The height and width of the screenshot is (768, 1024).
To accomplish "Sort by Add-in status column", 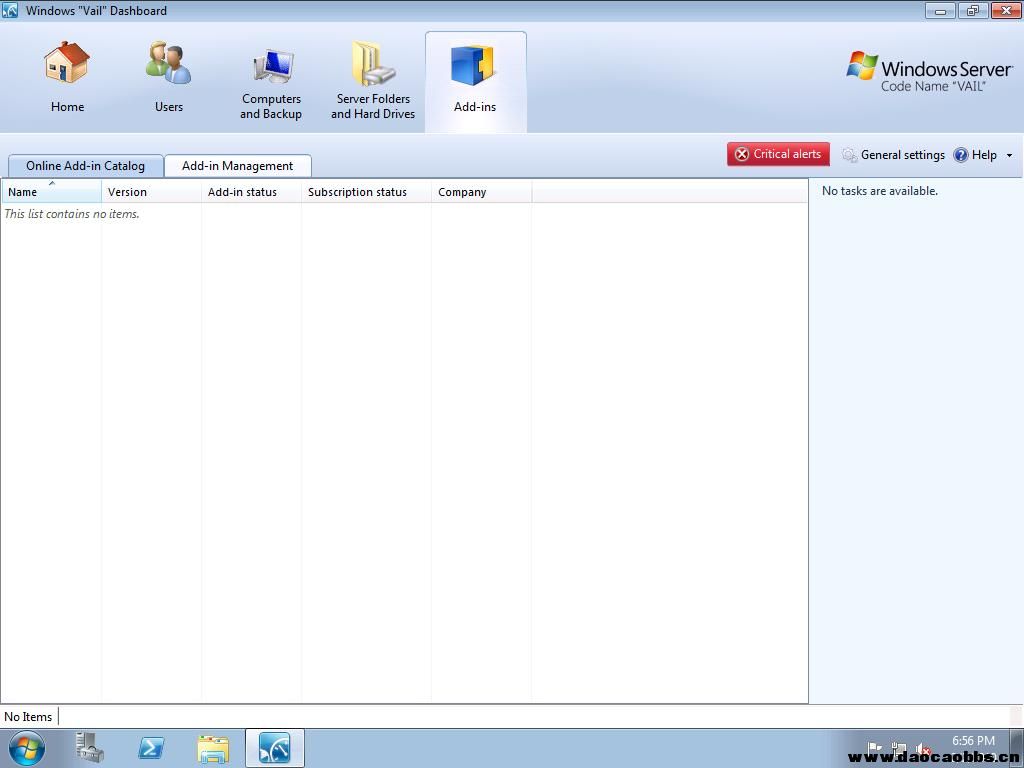I will click(x=250, y=192).
